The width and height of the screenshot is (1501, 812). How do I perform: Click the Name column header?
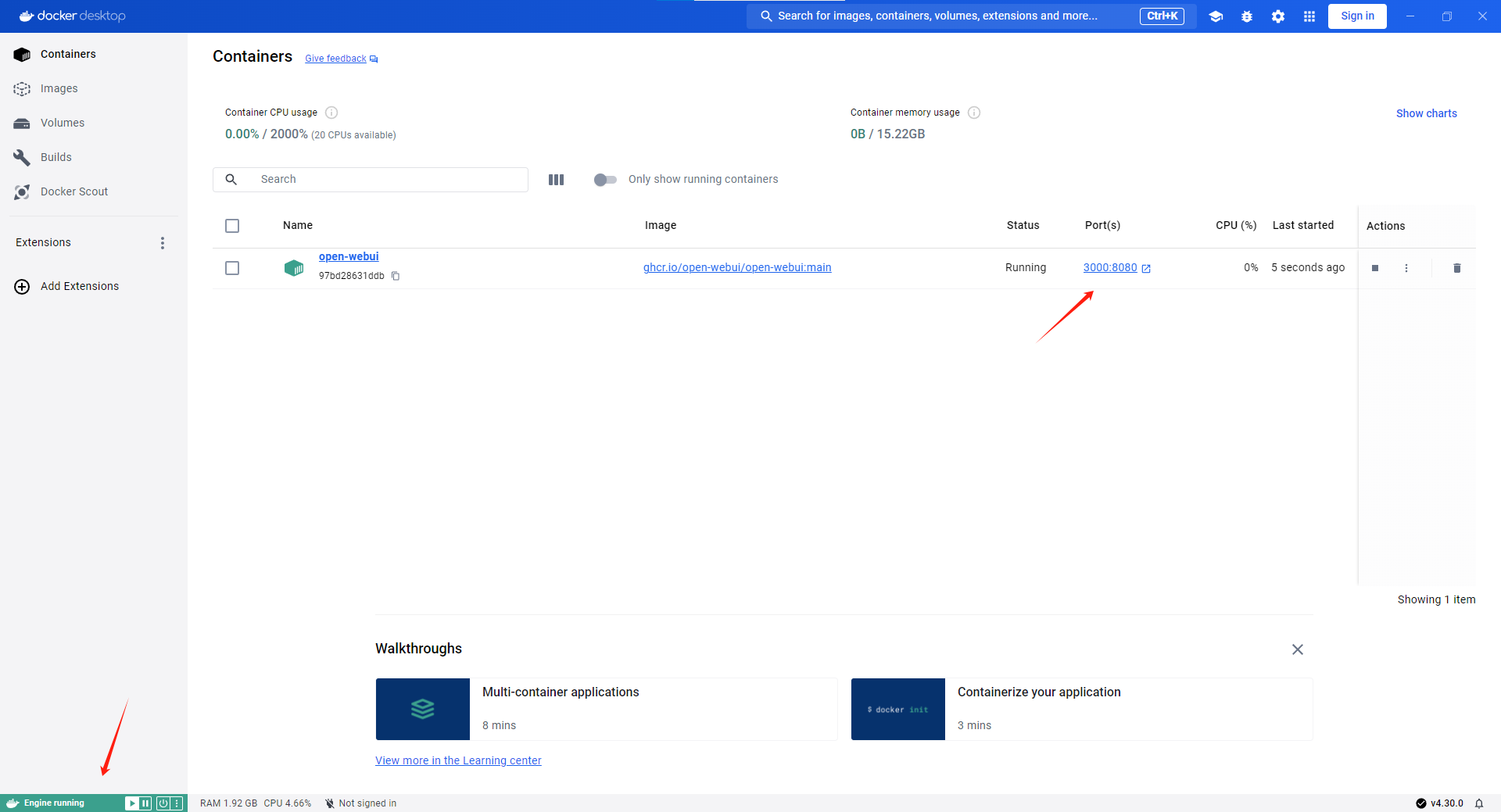(298, 225)
